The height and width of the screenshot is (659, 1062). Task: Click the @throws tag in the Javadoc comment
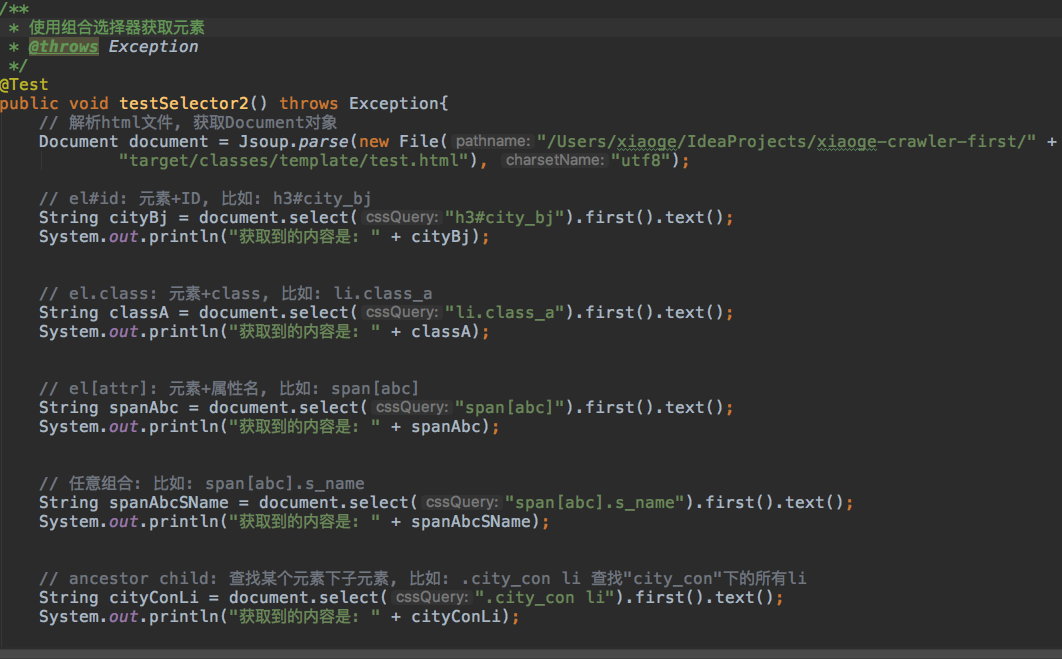coord(64,47)
